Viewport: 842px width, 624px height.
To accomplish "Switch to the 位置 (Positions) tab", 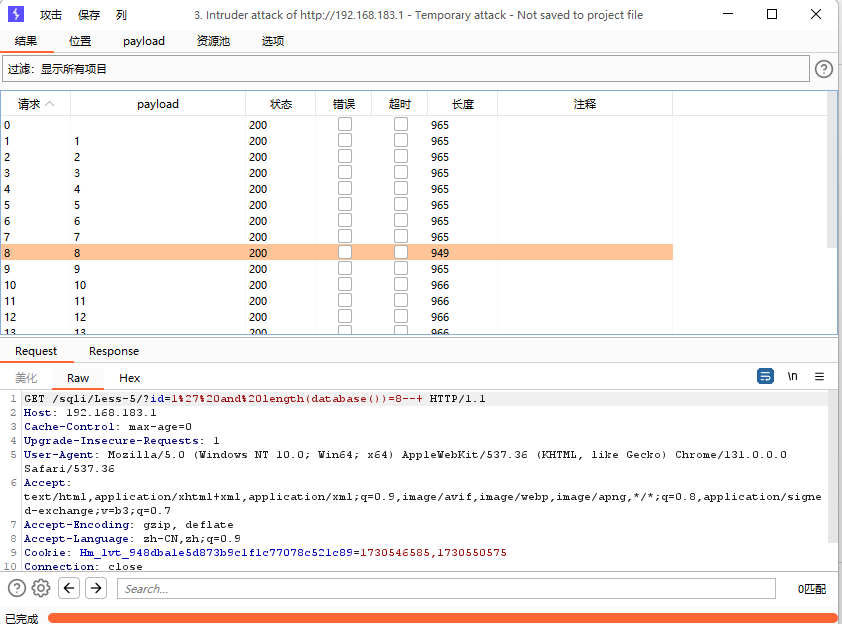I will point(80,41).
